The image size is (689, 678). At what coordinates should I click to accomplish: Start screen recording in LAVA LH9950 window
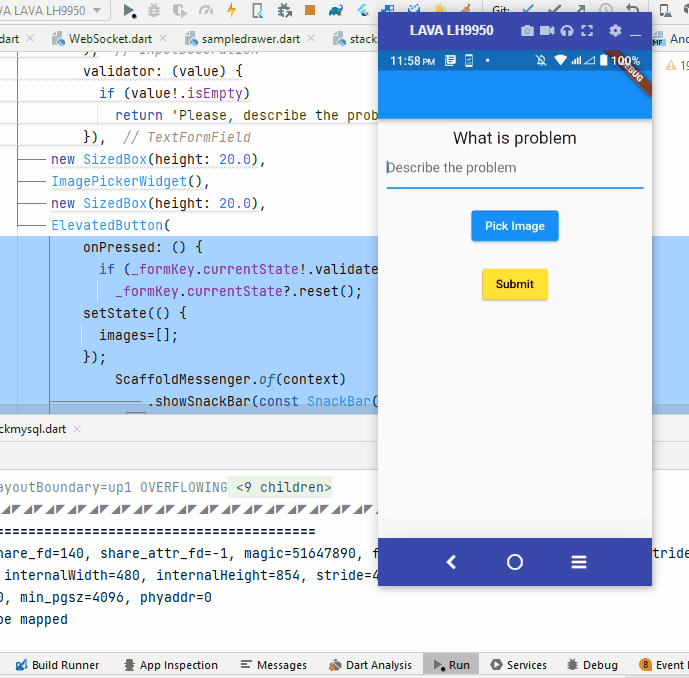547,30
